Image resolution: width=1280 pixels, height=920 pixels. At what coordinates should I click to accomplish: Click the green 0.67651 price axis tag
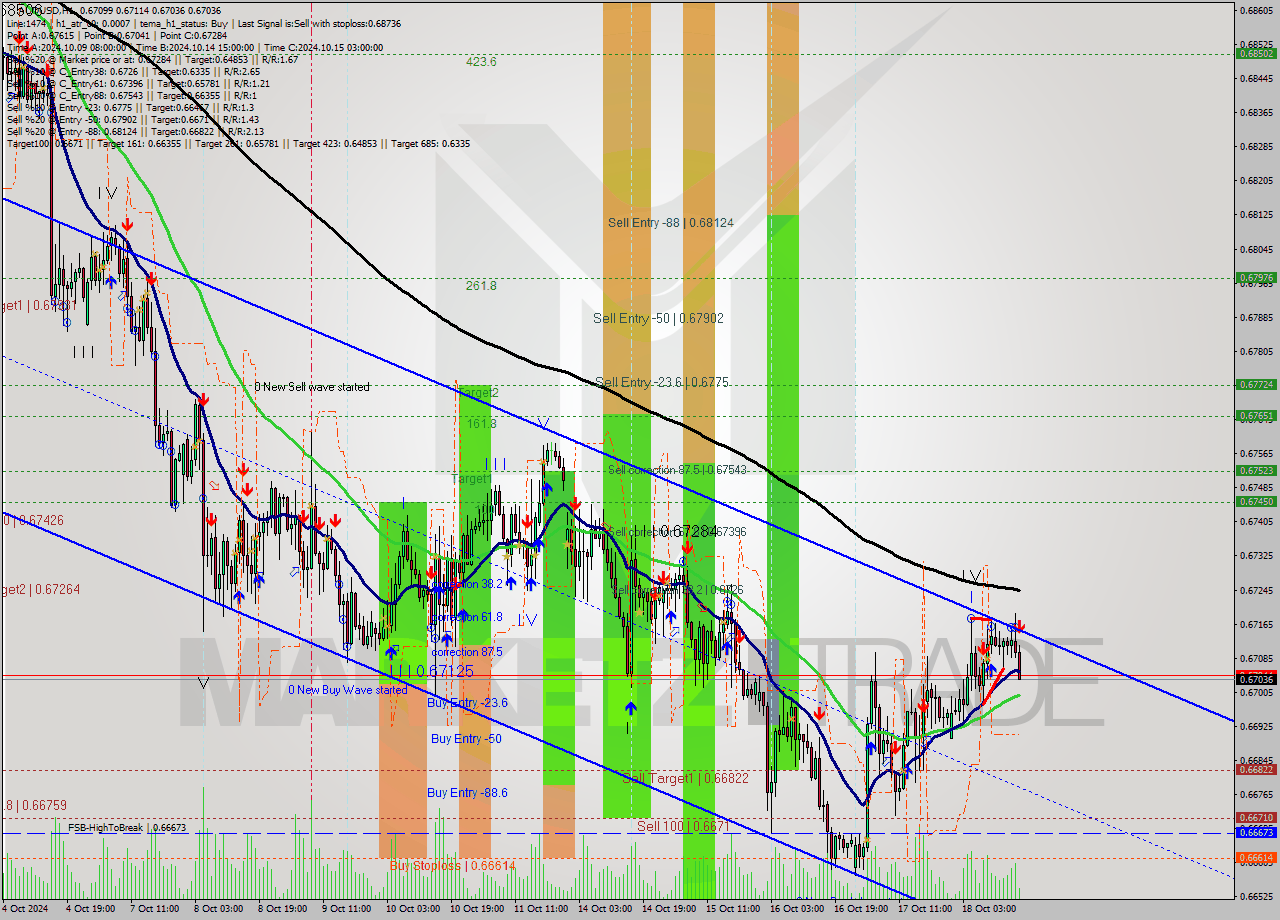tap(1256, 415)
